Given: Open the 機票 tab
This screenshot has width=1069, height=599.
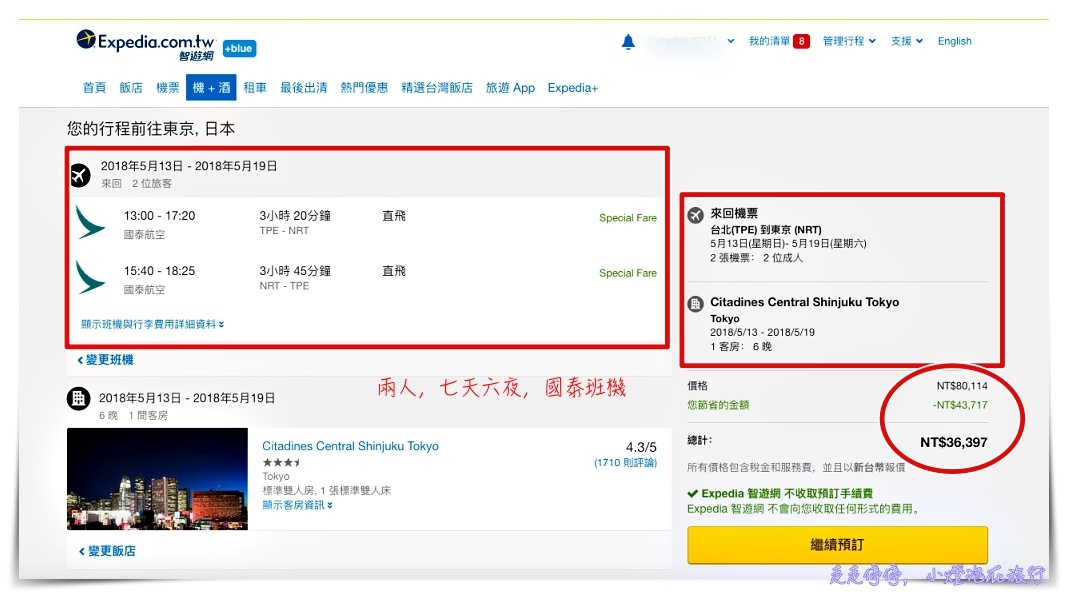Looking at the screenshot, I should (x=168, y=88).
